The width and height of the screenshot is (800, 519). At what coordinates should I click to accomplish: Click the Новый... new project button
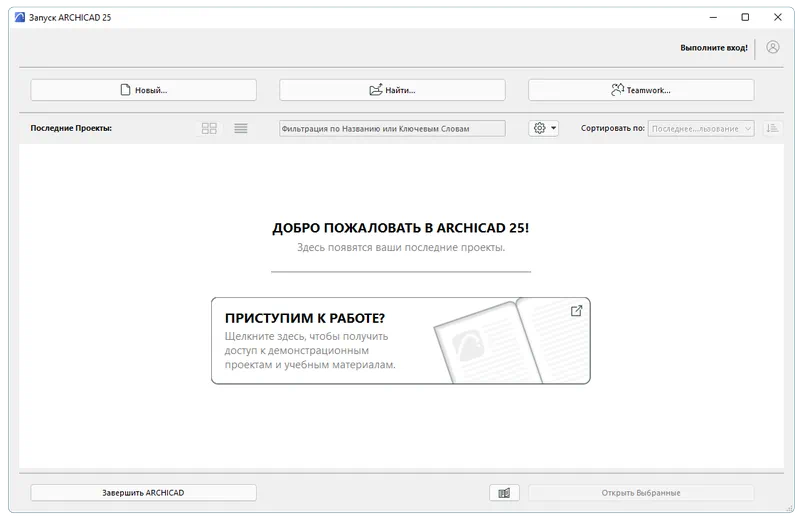(143, 90)
